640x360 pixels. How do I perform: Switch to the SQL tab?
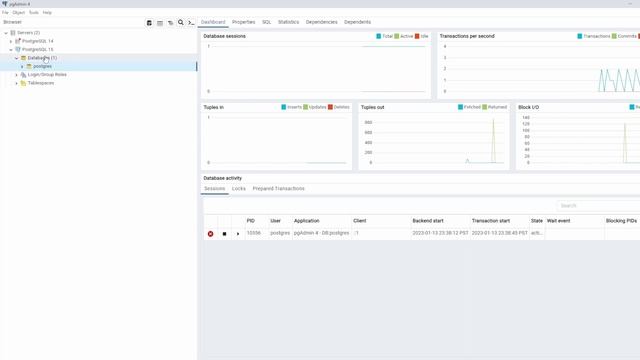tap(267, 22)
